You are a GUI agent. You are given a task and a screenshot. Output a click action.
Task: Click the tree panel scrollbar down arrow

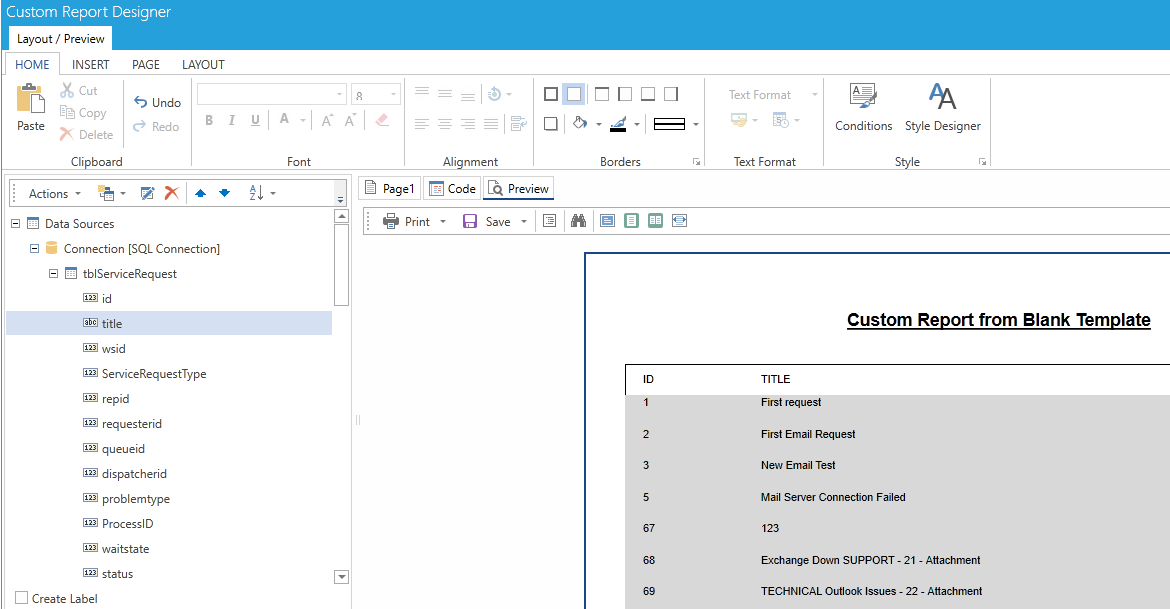[x=342, y=577]
